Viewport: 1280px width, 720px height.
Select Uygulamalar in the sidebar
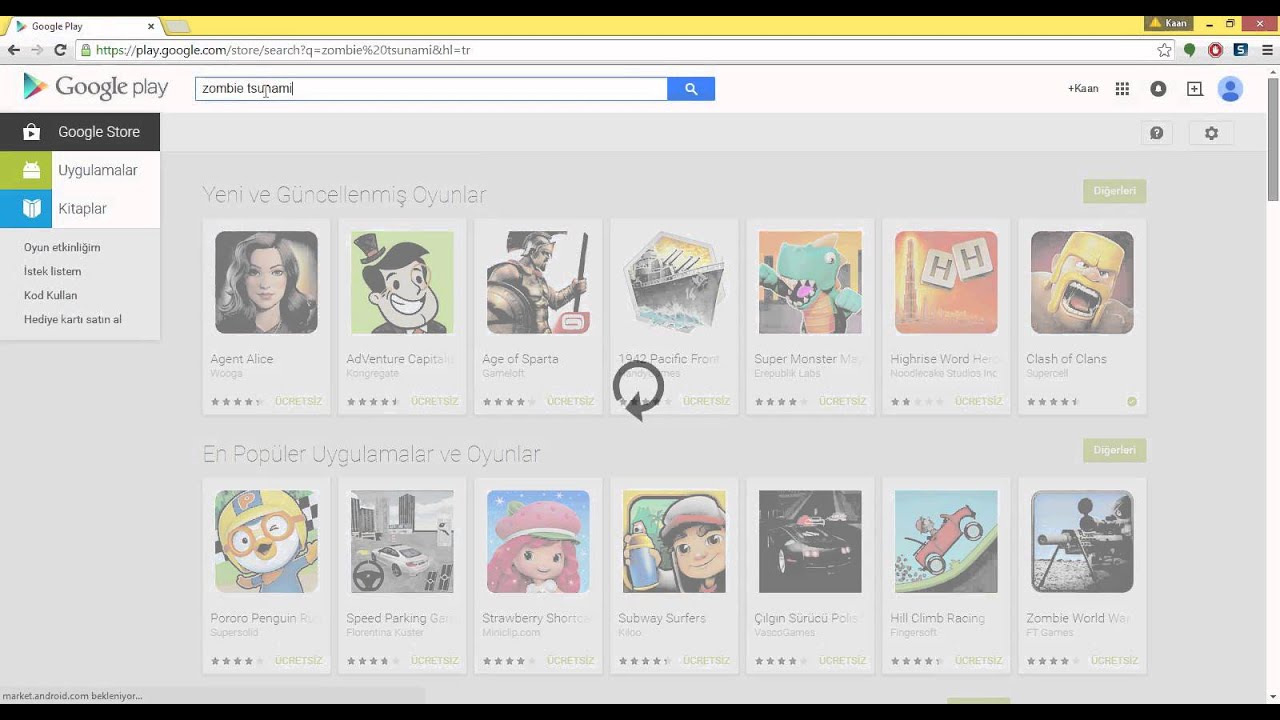point(80,170)
